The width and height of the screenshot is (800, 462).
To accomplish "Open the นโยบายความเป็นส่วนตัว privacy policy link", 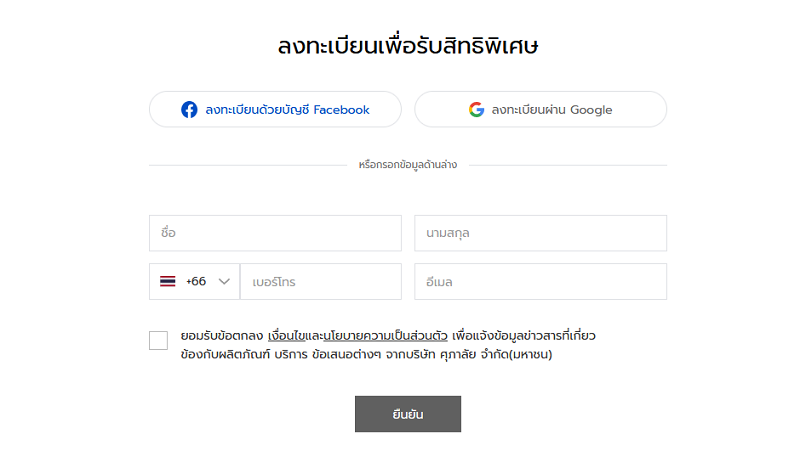I will pos(385,336).
